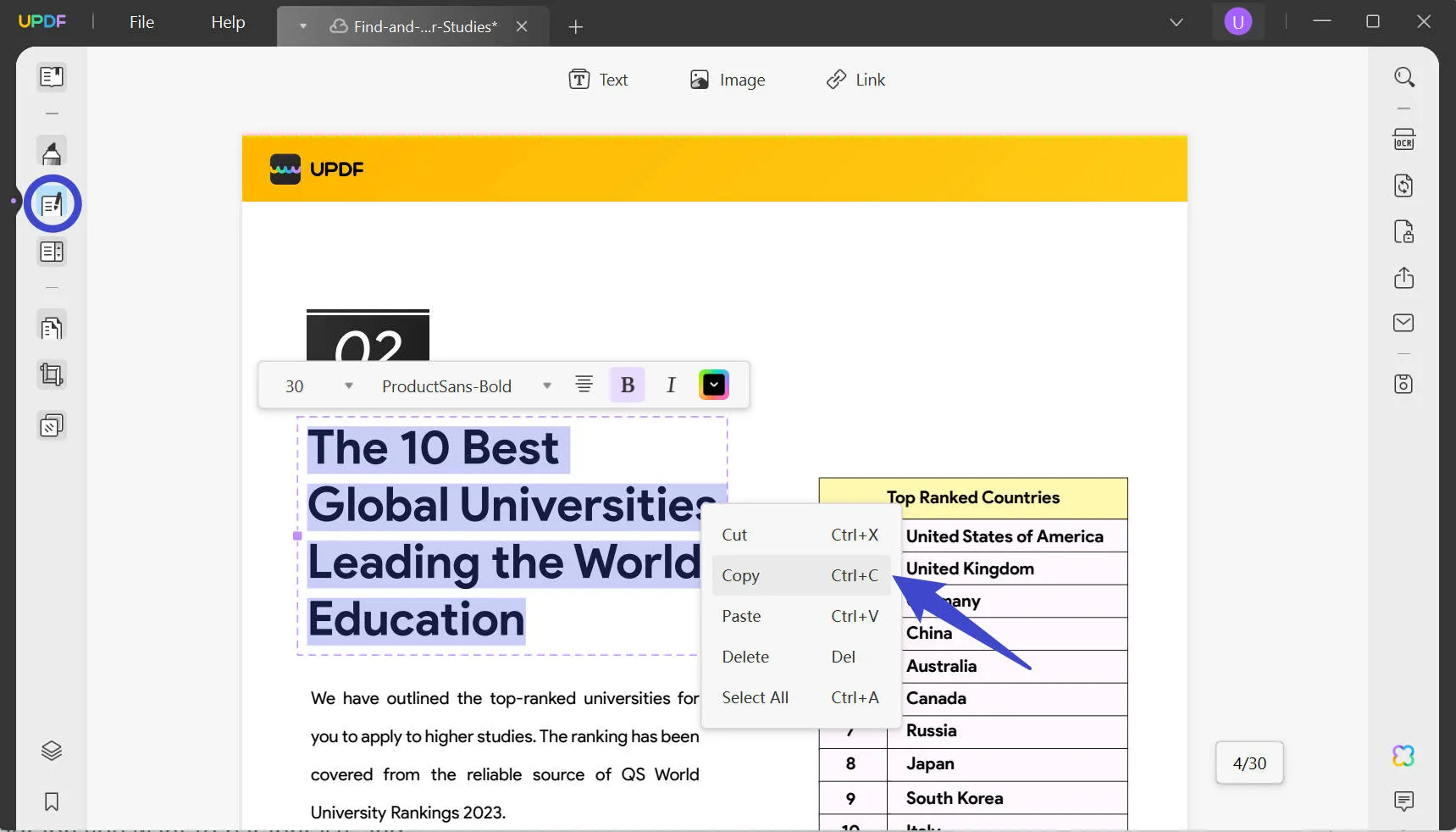
Task: Open the ProductSans-Bold font dropdown
Action: 547,386
